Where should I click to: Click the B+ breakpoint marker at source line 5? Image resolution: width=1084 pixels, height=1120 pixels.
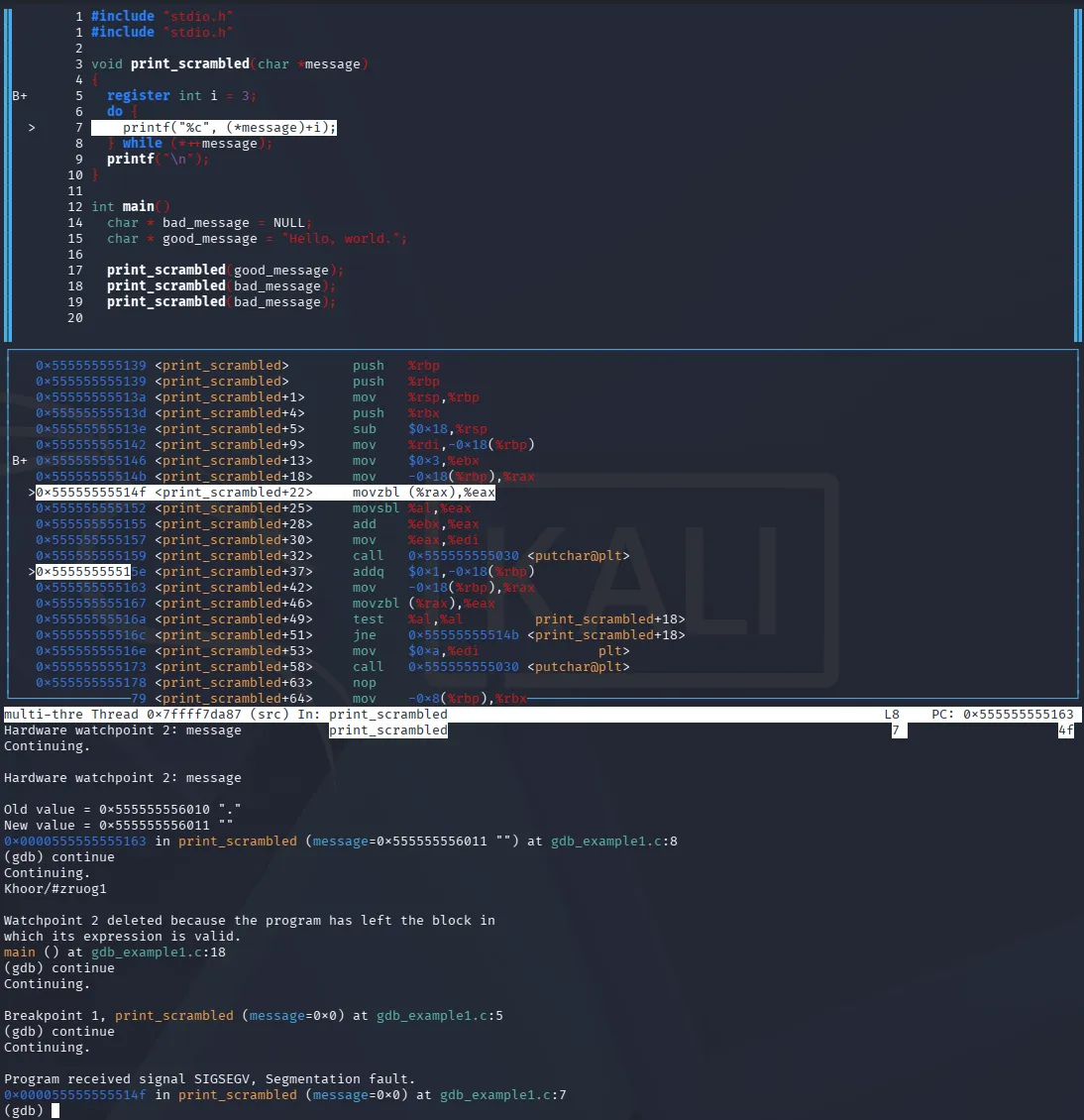tap(19, 96)
